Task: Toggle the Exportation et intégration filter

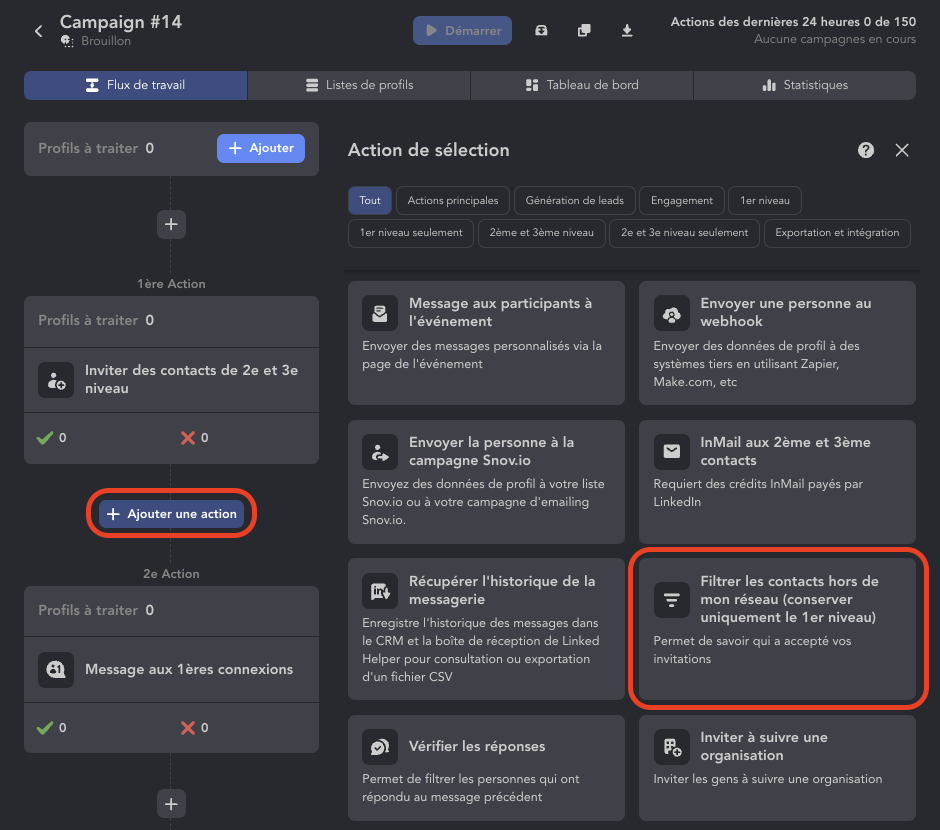Action: click(x=837, y=233)
